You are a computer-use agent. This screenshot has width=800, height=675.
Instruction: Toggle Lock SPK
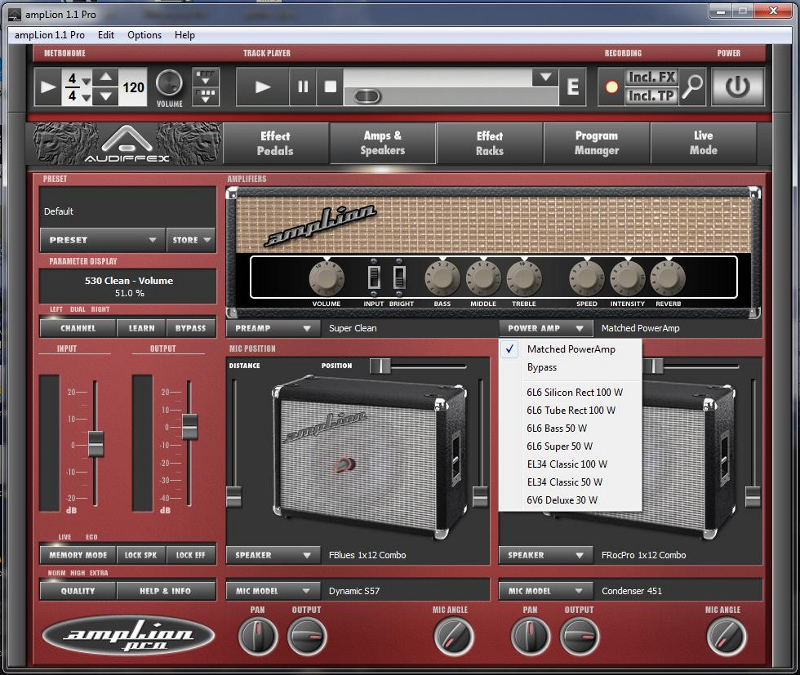(141, 555)
